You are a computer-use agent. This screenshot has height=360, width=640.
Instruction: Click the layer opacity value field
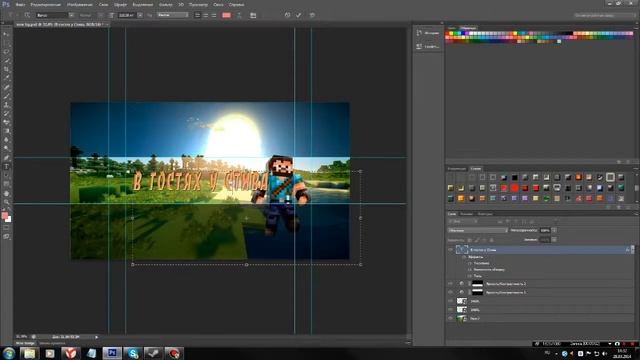(x=545, y=231)
